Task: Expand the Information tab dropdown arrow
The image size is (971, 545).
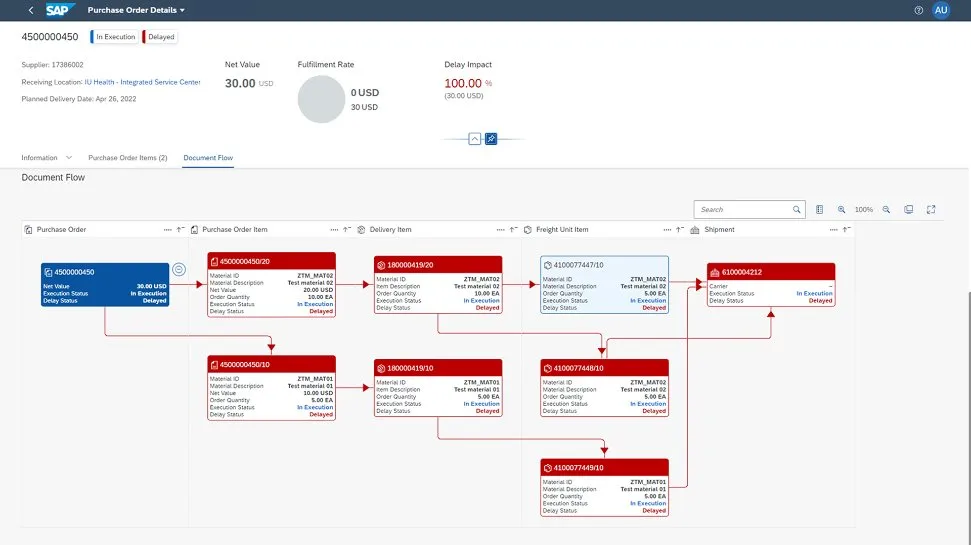Action: point(69,158)
